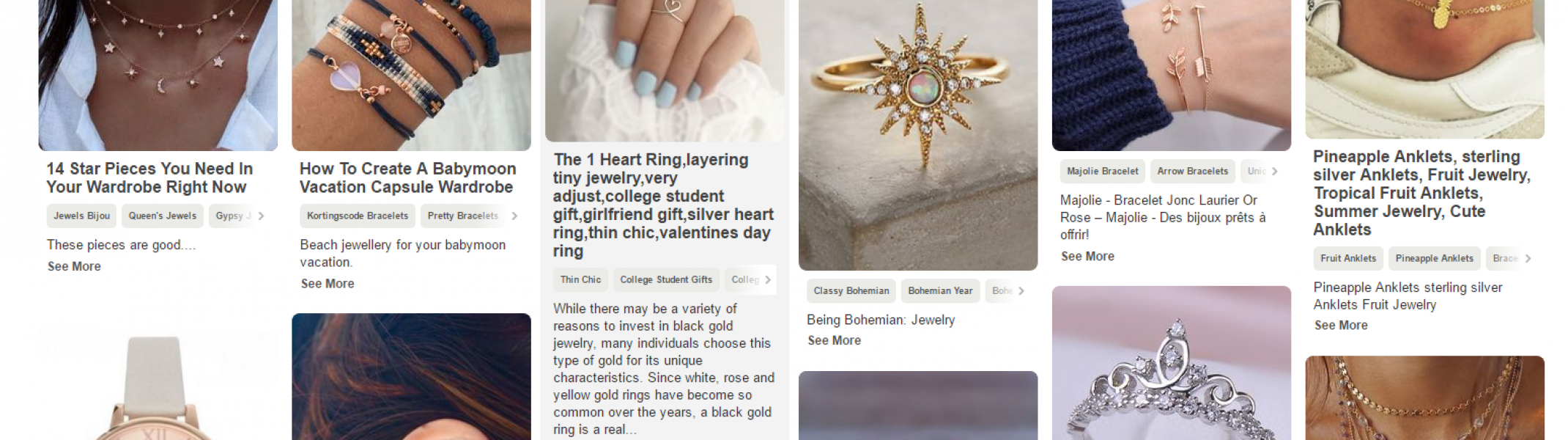1568x440 pixels.
Task: Select the Jewels Bijou tag
Action: pyautogui.click(x=81, y=216)
